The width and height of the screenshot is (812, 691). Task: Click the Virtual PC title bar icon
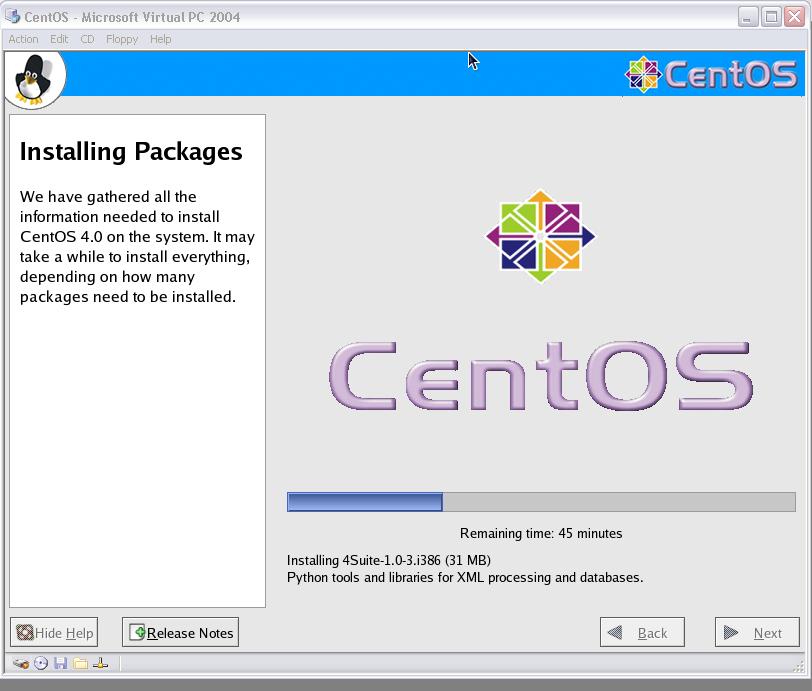tap(13, 17)
